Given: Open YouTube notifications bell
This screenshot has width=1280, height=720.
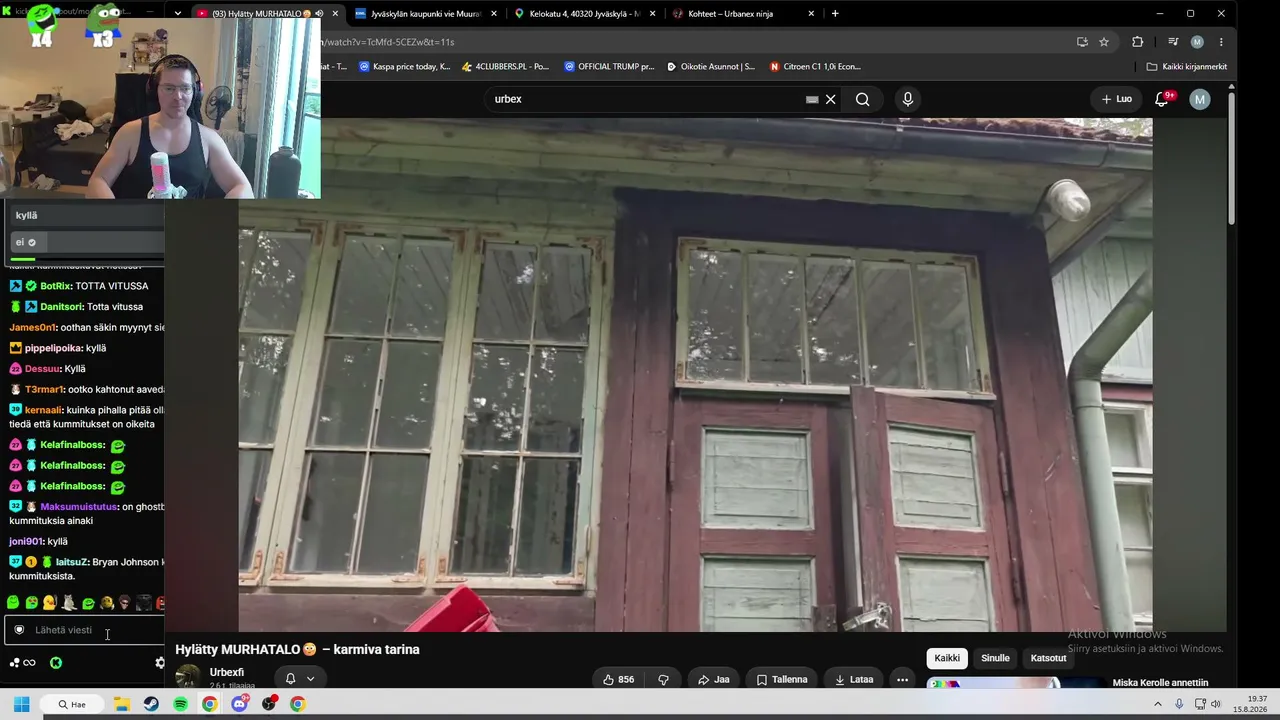Looking at the screenshot, I should [1162, 99].
